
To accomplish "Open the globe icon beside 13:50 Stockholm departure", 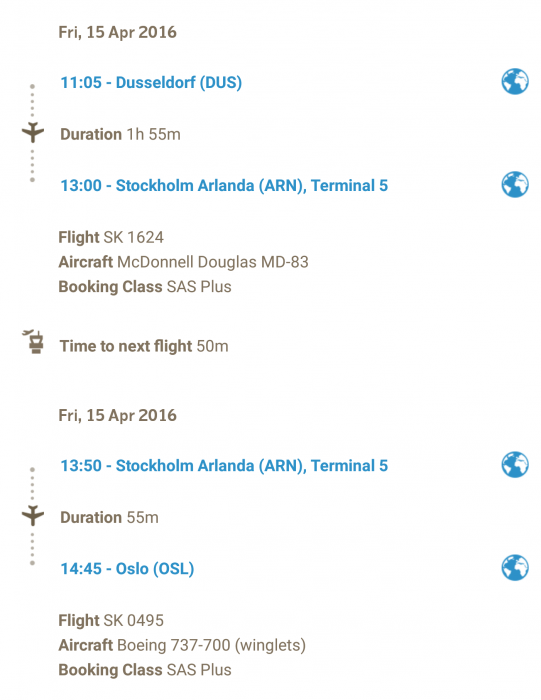I will tap(515, 465).
